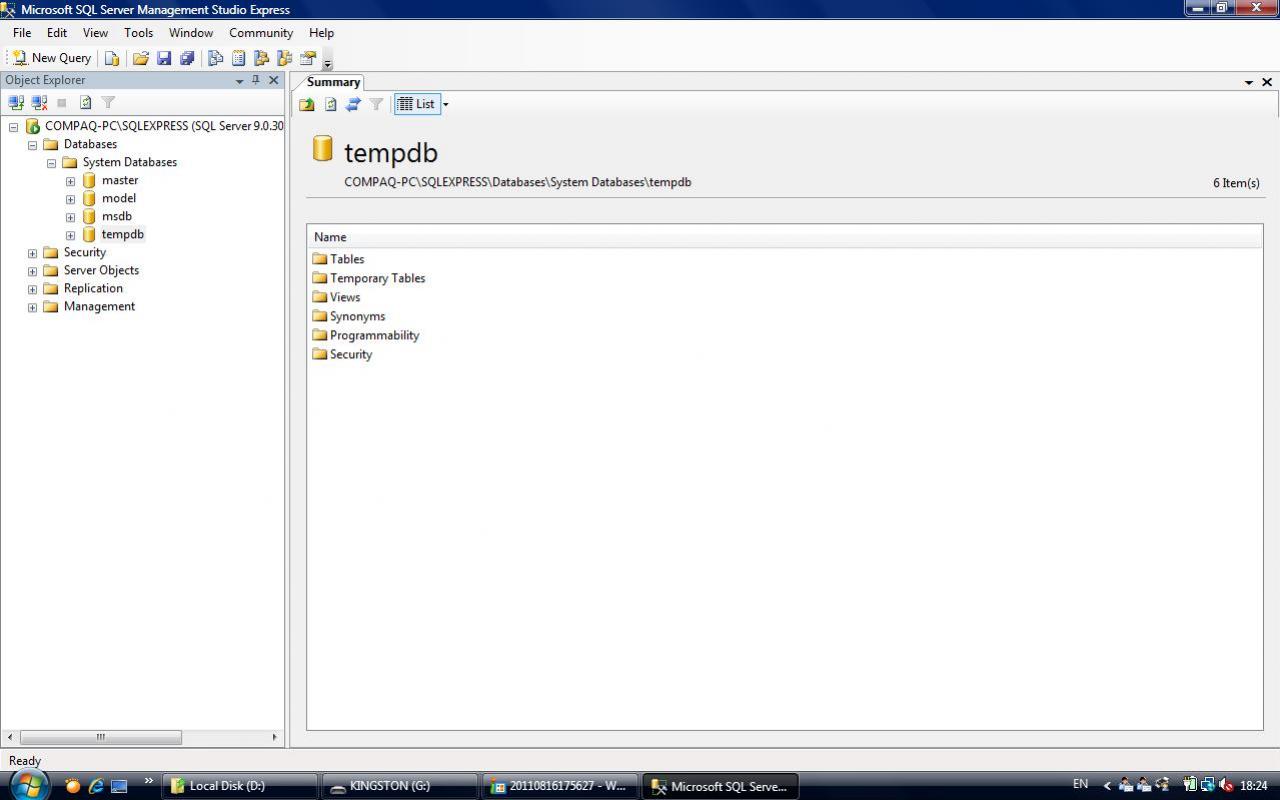1280x800 pixels.
Task: Click the Template Explorer toolbar icon
Action: 285,58
